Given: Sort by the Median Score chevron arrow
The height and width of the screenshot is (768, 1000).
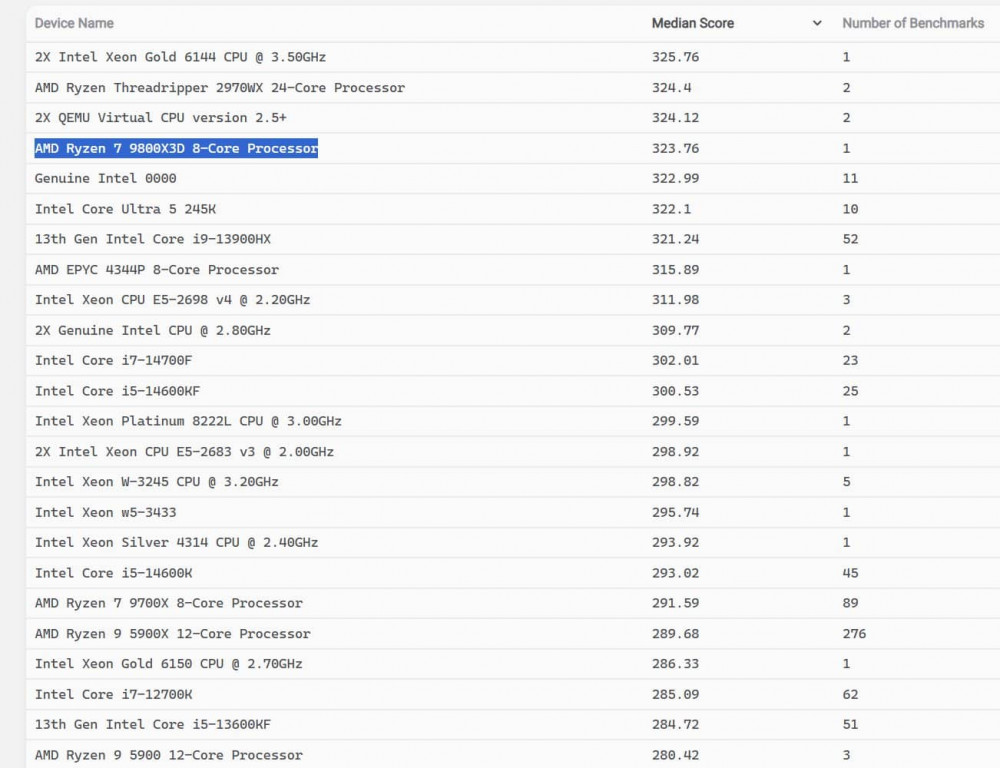Looking at the screenshot, I should click(x=816, y=24).
